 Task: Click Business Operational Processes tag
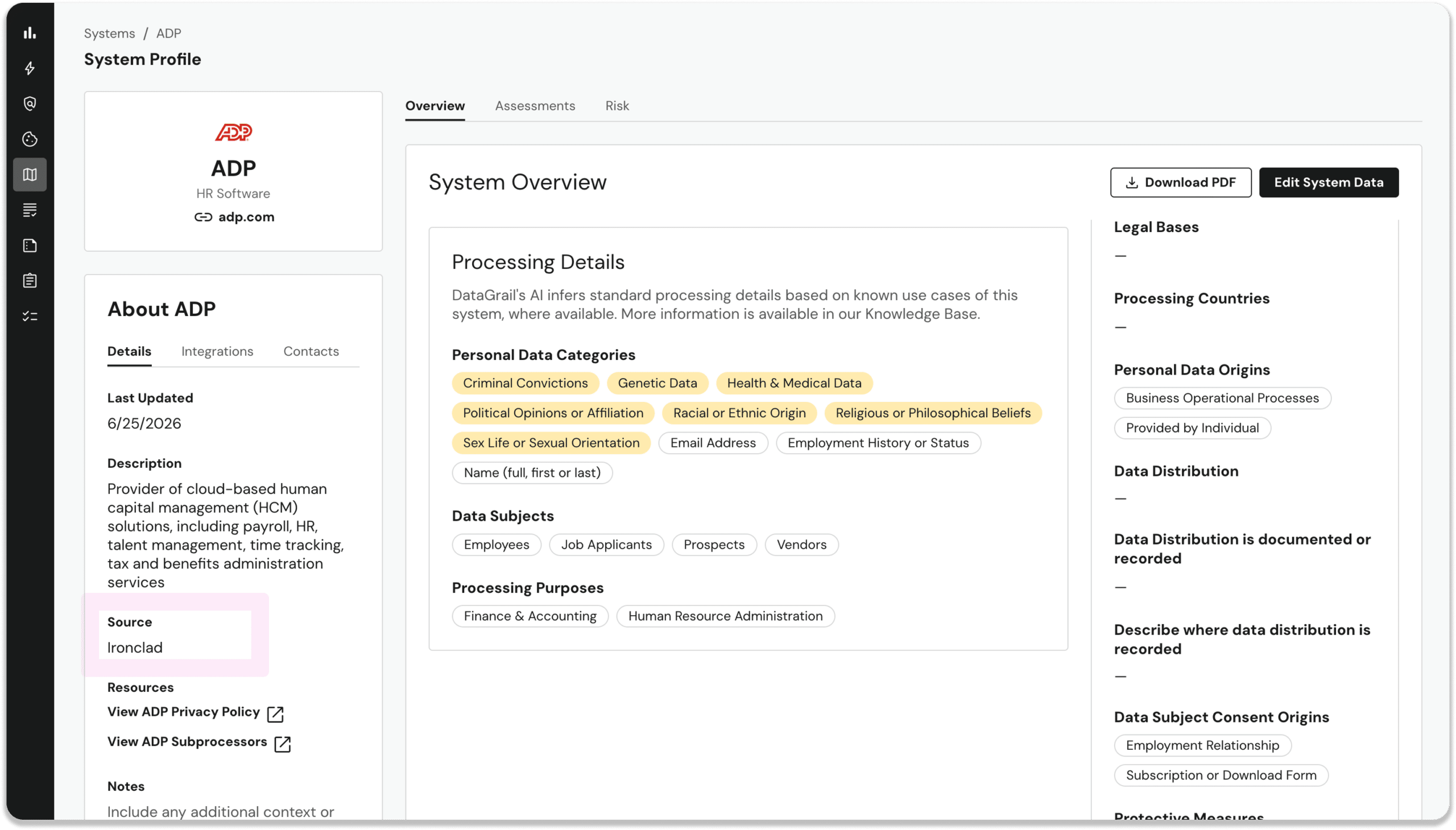click(x=1222, y=398)
